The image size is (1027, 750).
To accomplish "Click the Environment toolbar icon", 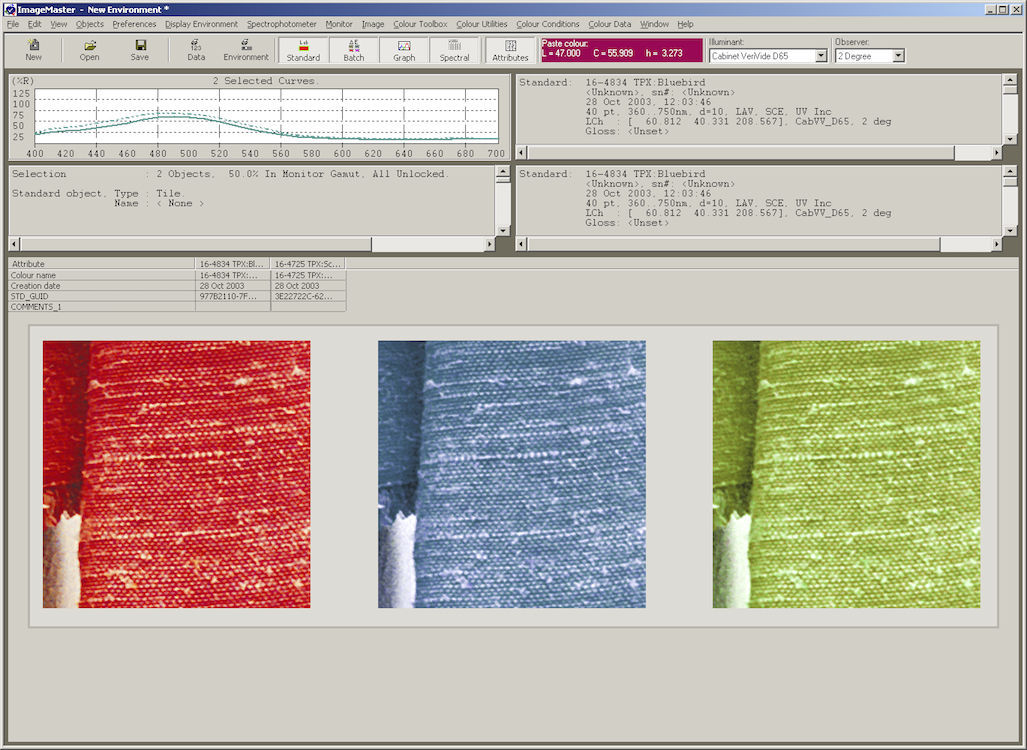I will 245,49.
